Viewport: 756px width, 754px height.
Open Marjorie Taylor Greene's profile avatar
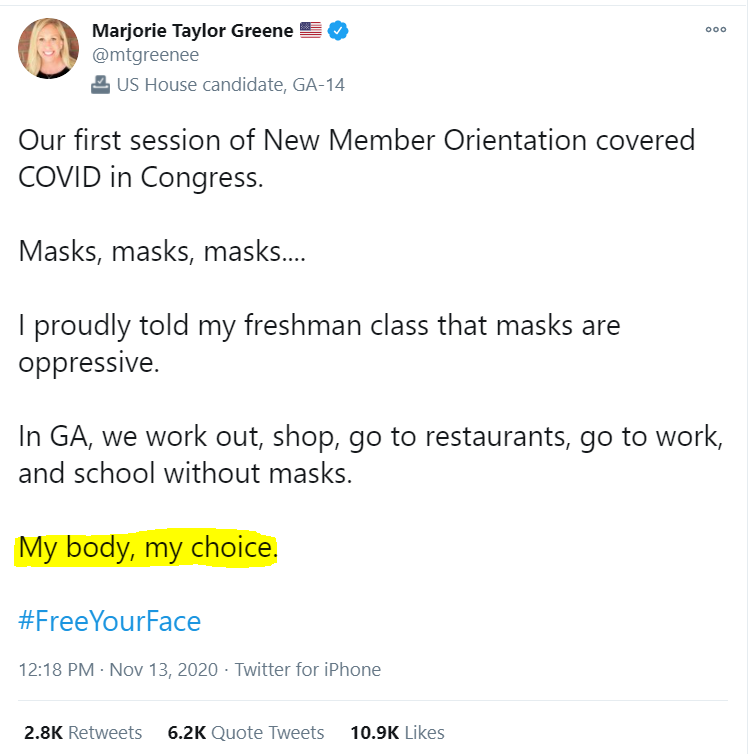(x=48, y=48)
